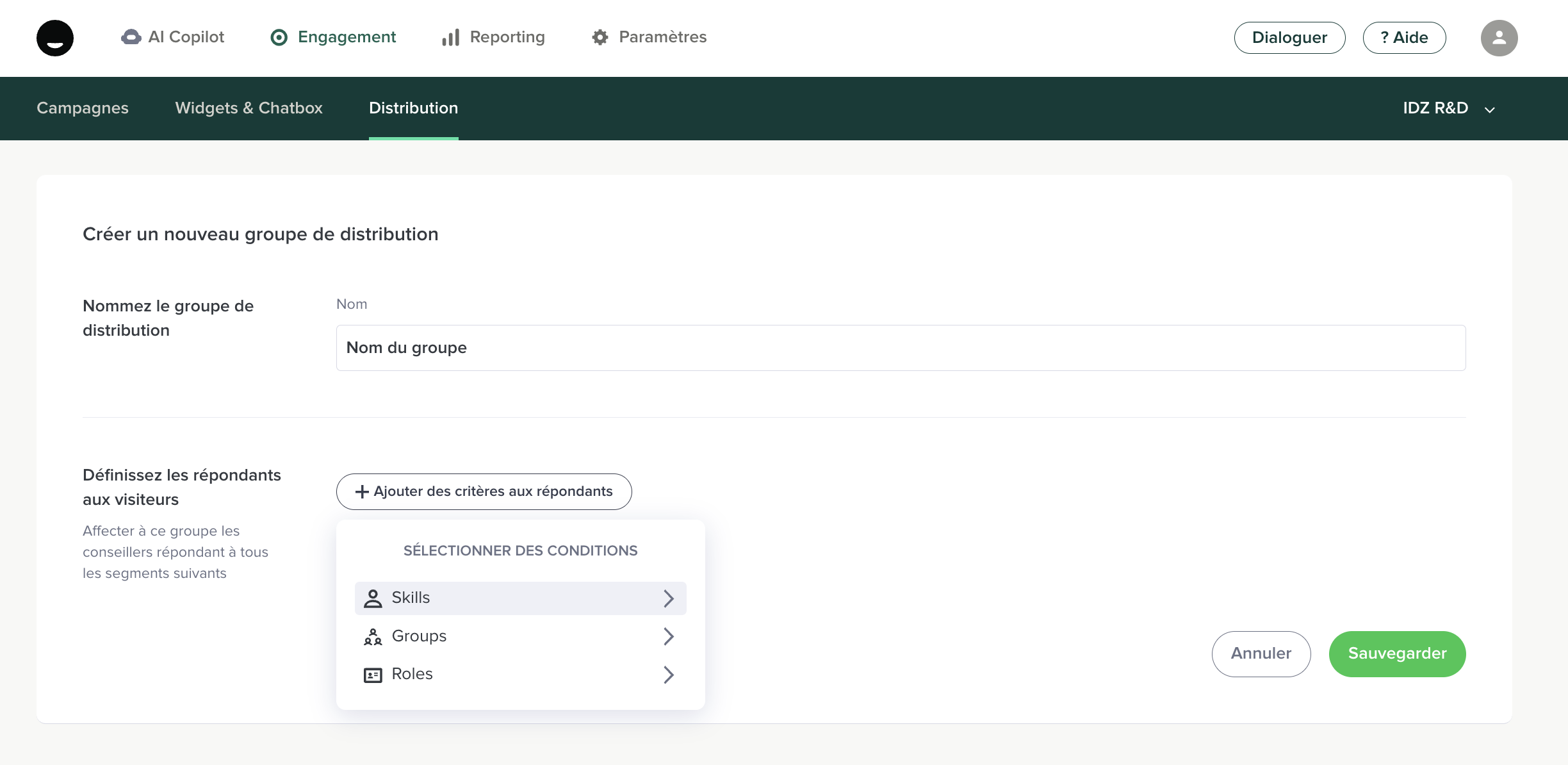Click the Sauvegarder button
The width and height of the screenshot is (1568, 765).
pos(1397,654)
